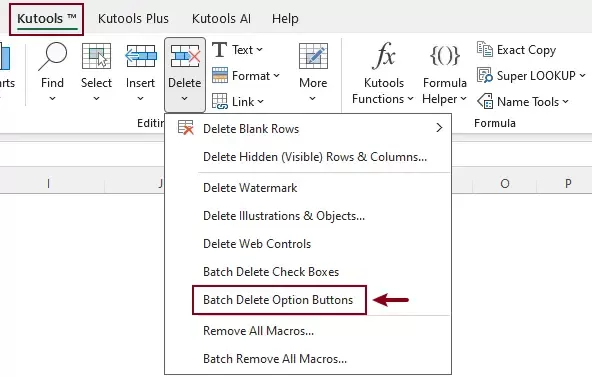The height and width of the screenshot is (377, 592).
Task: Expand the Link dropdown chevron
Action: click(261, 102)
